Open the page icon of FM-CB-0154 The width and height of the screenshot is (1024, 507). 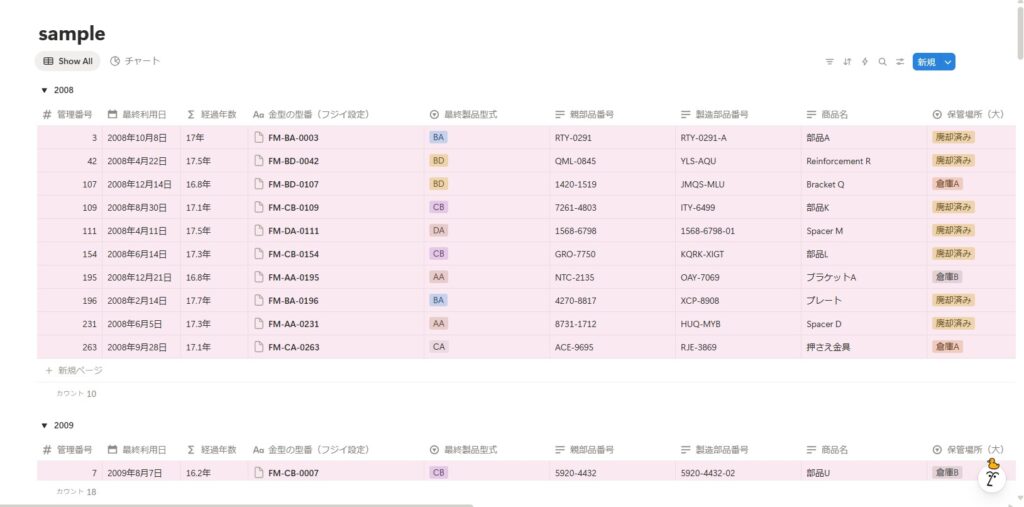pos(259,254)
